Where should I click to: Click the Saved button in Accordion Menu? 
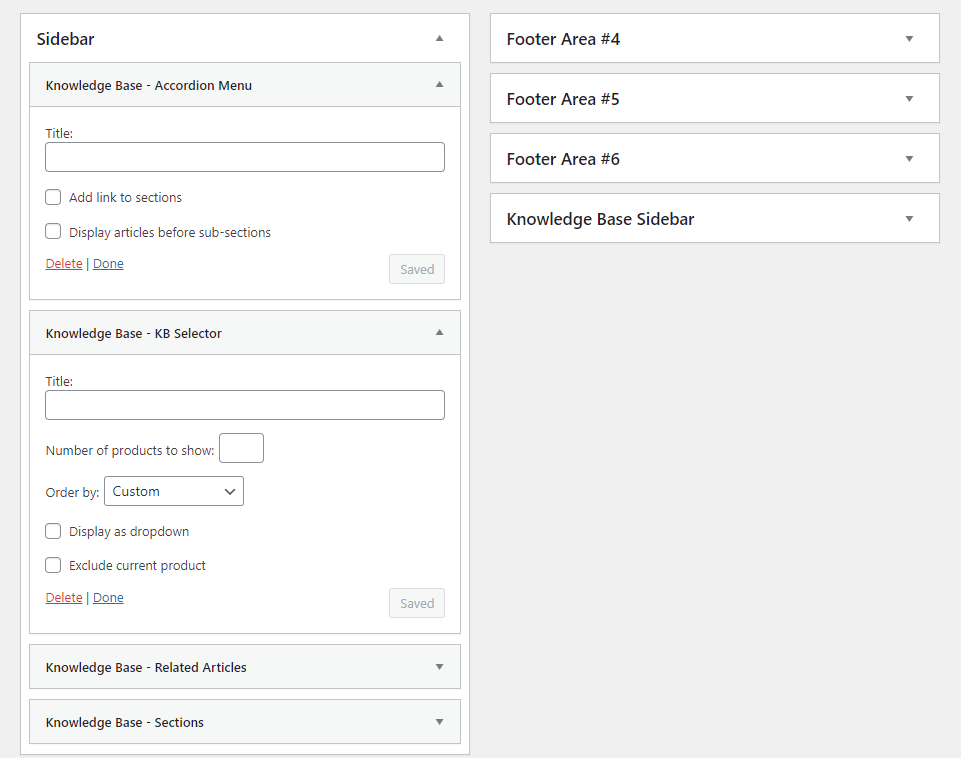pos(417,269)
